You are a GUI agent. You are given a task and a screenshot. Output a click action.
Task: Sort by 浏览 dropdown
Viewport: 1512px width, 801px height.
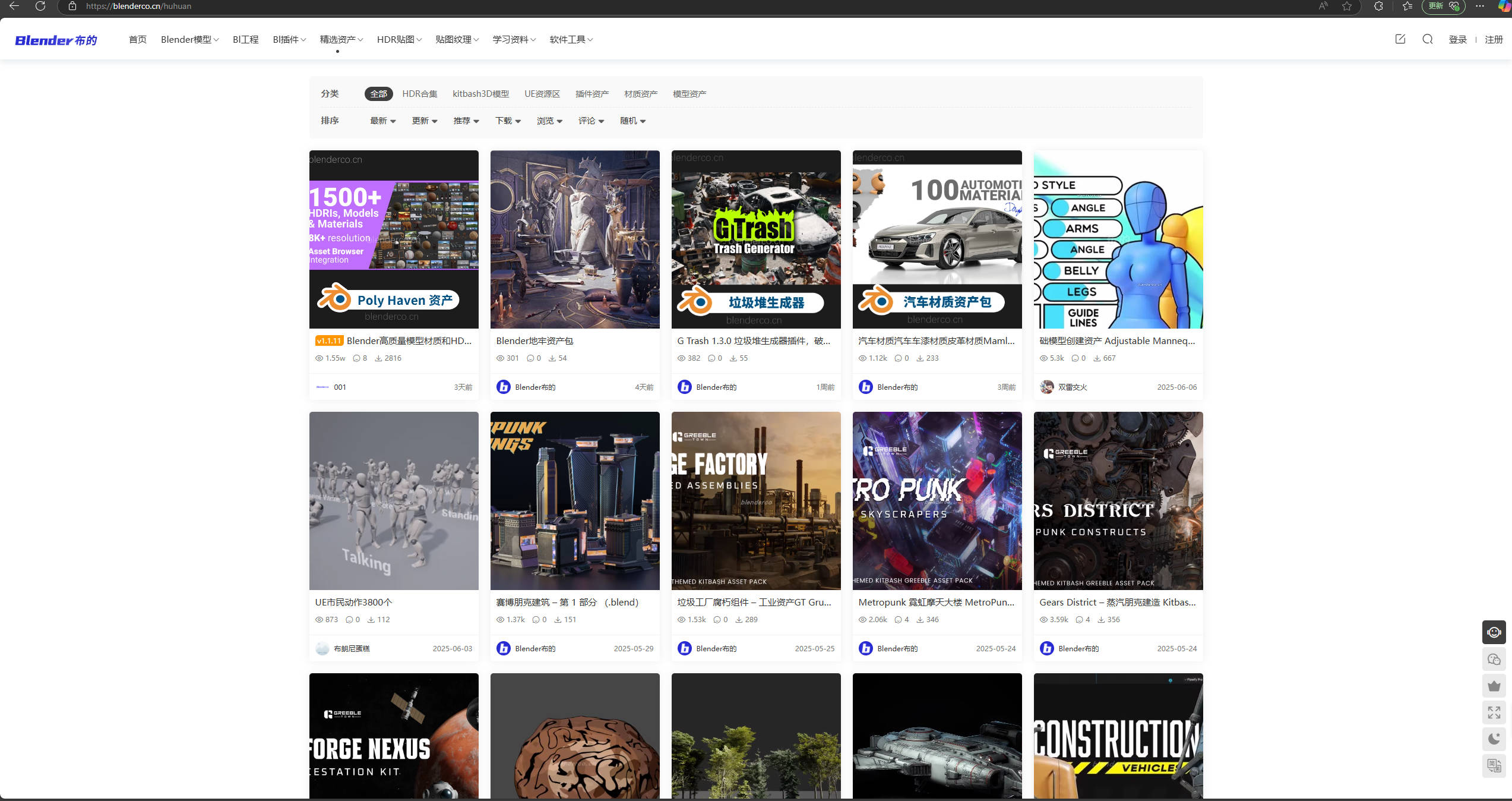point(549,121)
